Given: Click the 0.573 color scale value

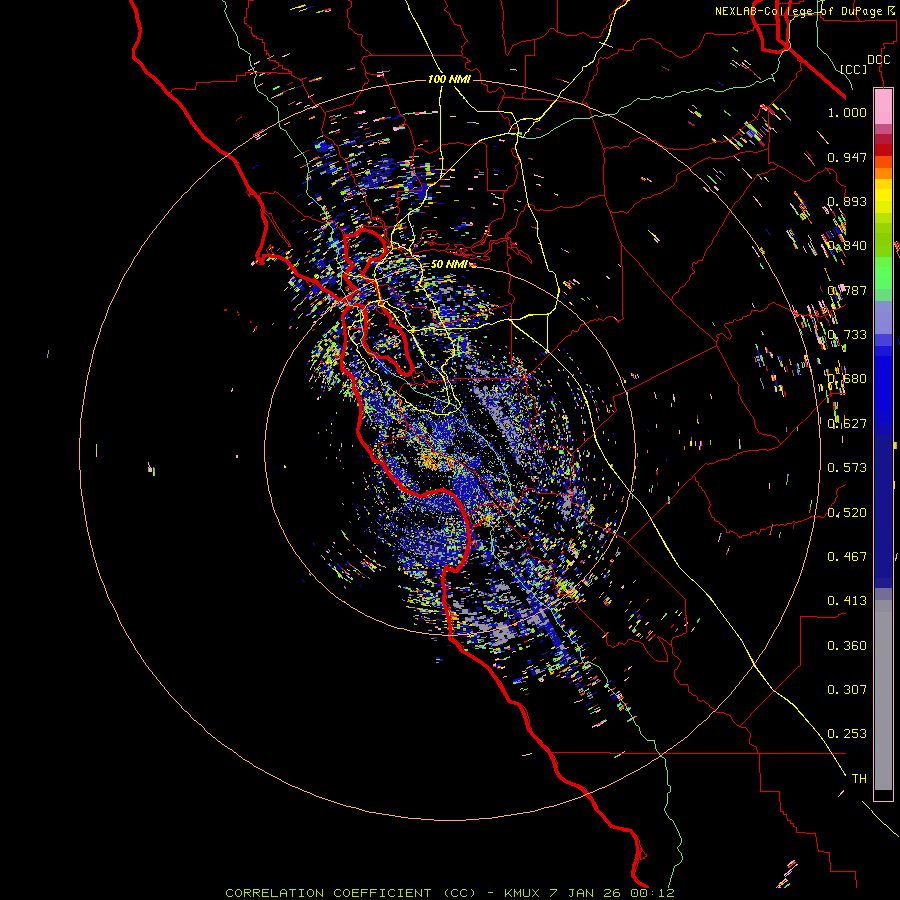Looking at the screenshot, I should [x=847, y=468].
